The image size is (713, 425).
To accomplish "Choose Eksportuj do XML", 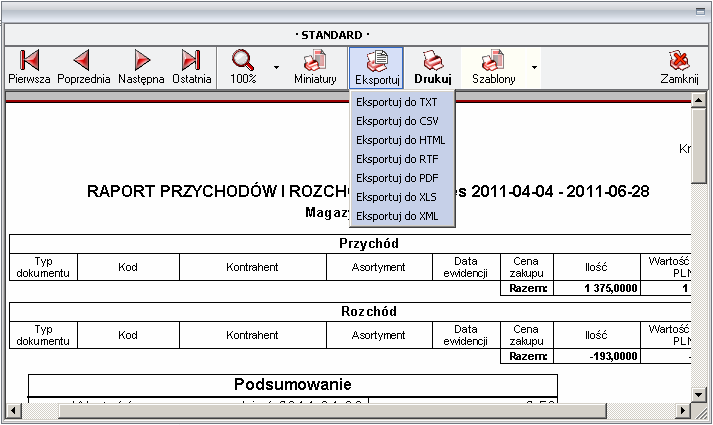I will (402, 216).
